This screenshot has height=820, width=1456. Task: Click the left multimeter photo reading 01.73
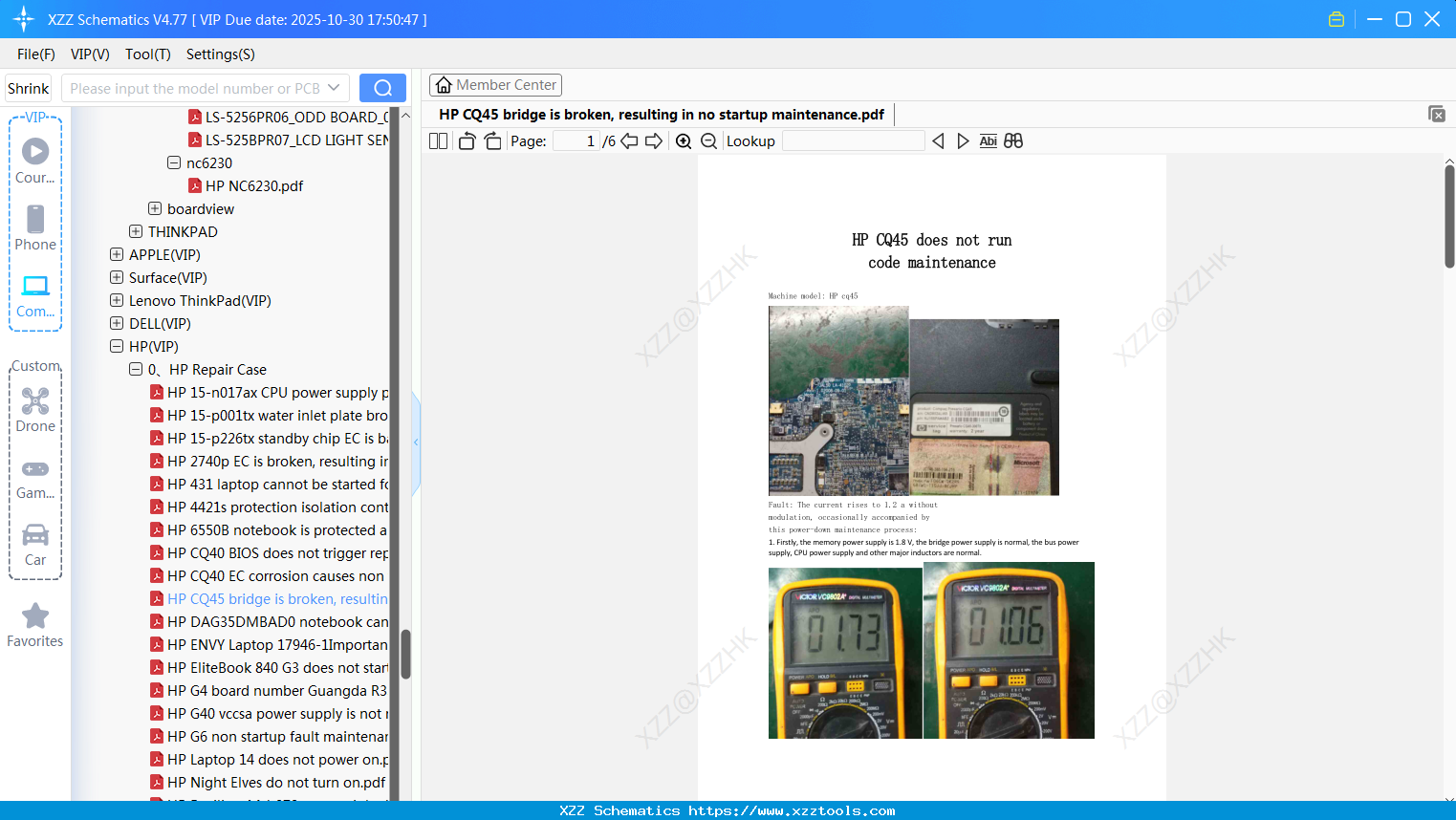[845, 653]
